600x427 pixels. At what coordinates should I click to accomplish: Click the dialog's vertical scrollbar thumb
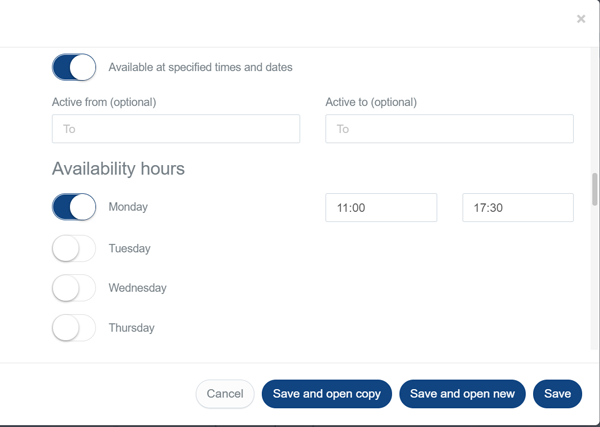tap(595, 189)
